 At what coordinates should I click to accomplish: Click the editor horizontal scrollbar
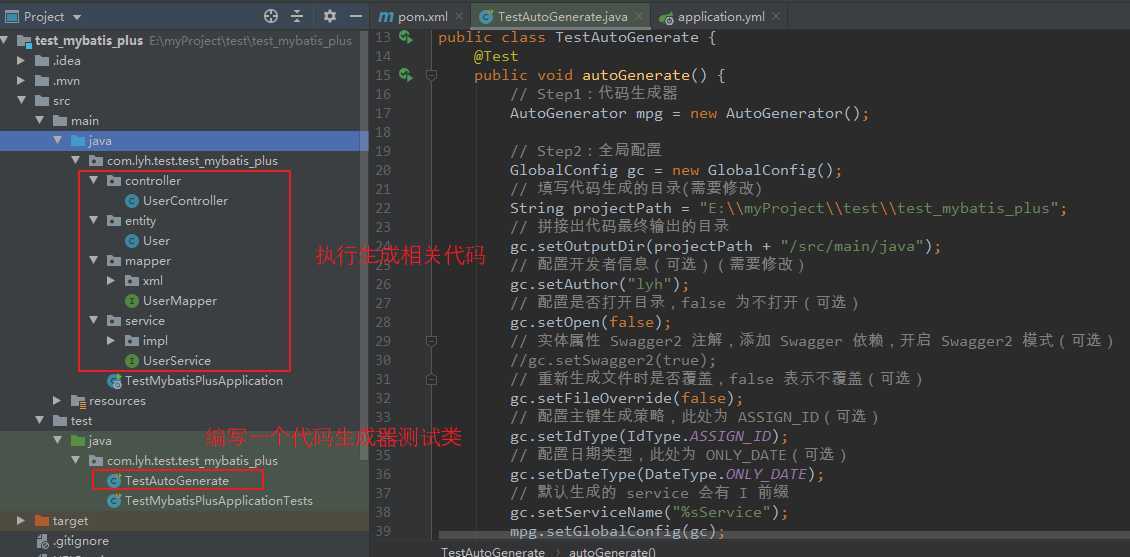[700, 536]
